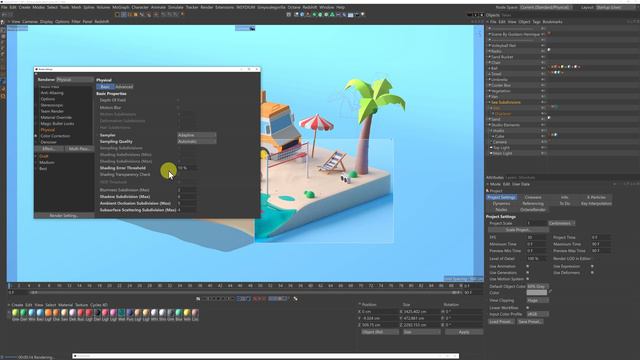Open the Dynamics tab in Attributes
Viewport: 640px width, 360px height.
point(501,203)
